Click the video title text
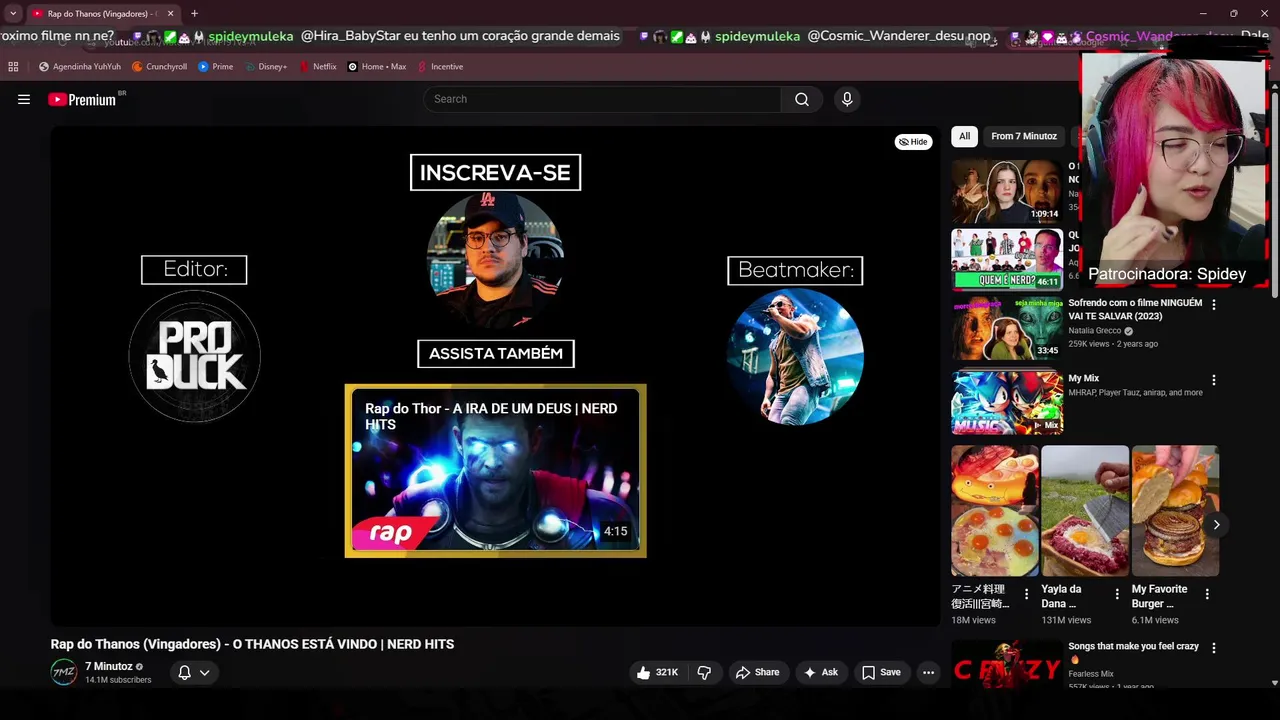This screenshot has height=720, width=1280. tap(252, 644)
